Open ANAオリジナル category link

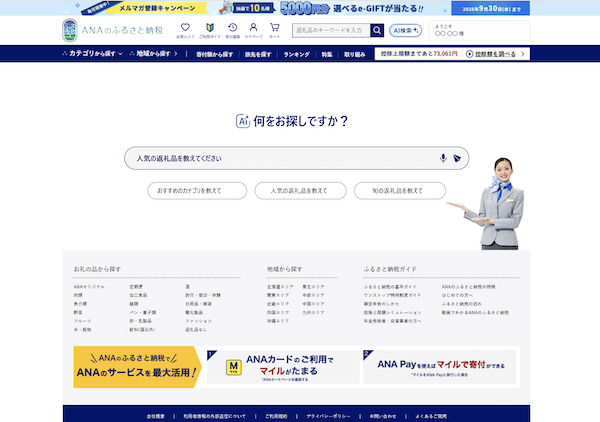click(x=89, y=287)
